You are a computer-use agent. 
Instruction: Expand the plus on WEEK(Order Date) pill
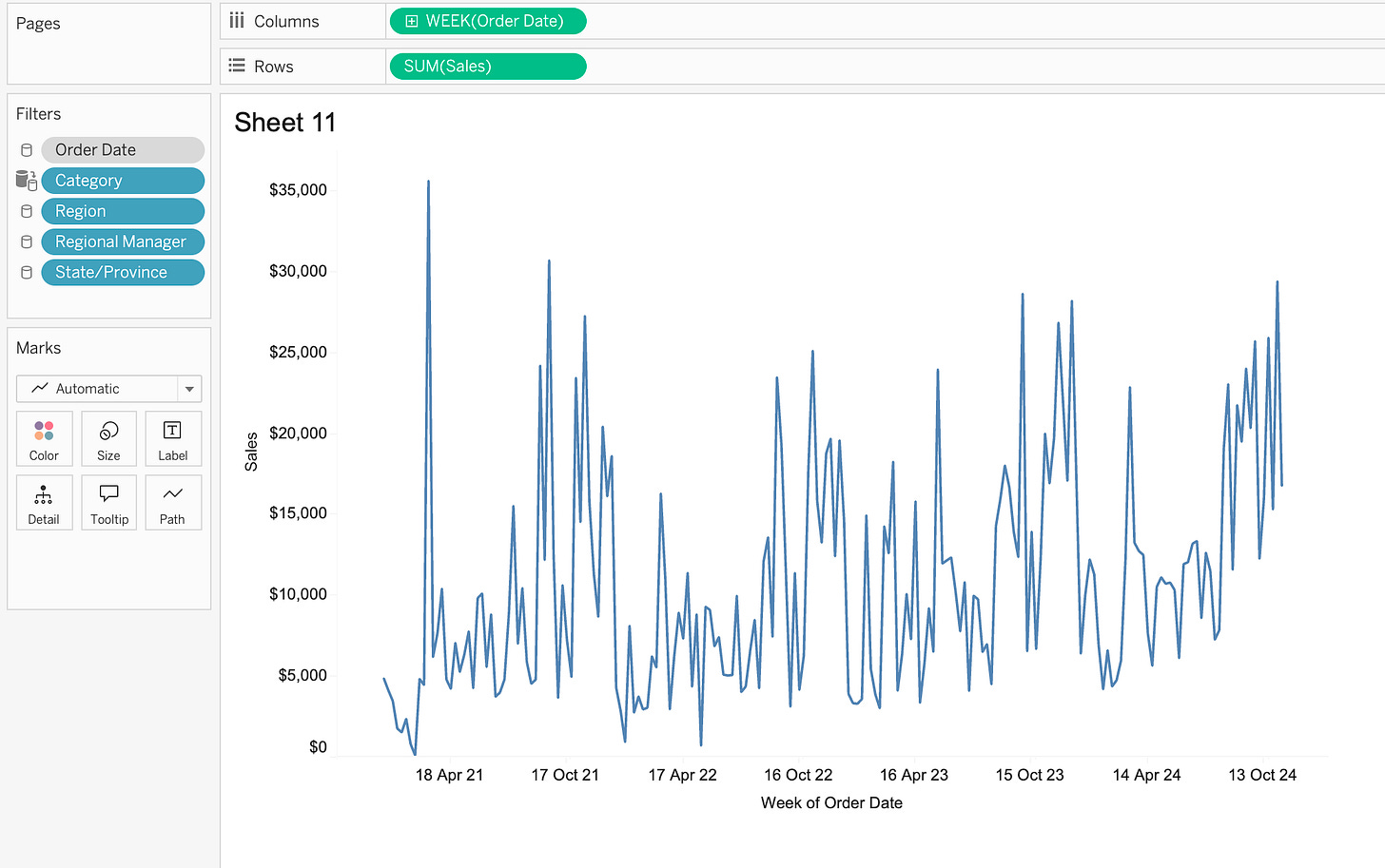[411, 21]
